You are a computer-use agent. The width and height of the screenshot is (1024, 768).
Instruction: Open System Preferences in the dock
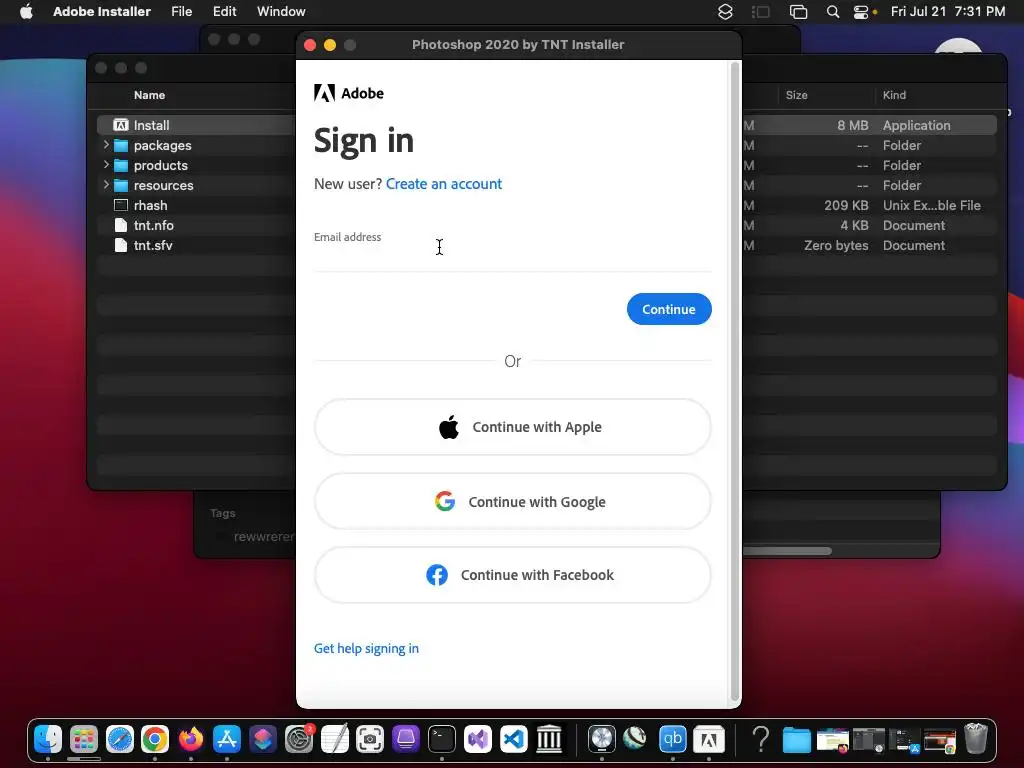(x=299, y=739)
